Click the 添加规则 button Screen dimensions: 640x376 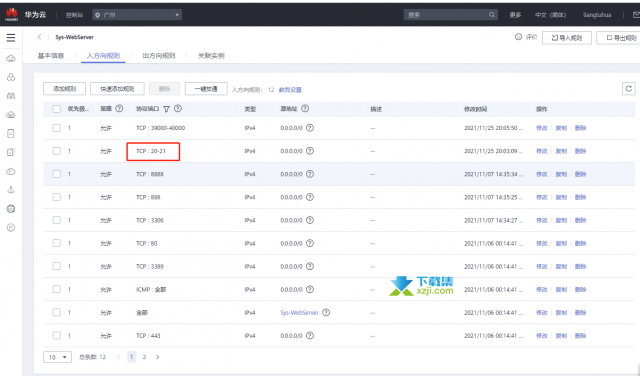[x=64, y=89]
